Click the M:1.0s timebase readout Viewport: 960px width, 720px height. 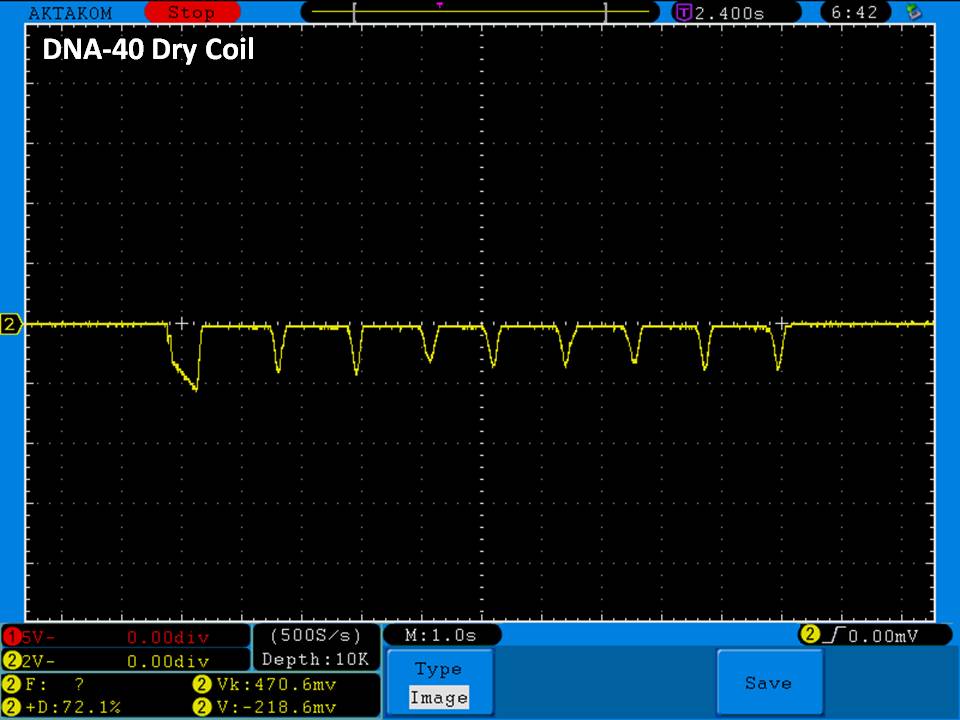coord(440,635)
